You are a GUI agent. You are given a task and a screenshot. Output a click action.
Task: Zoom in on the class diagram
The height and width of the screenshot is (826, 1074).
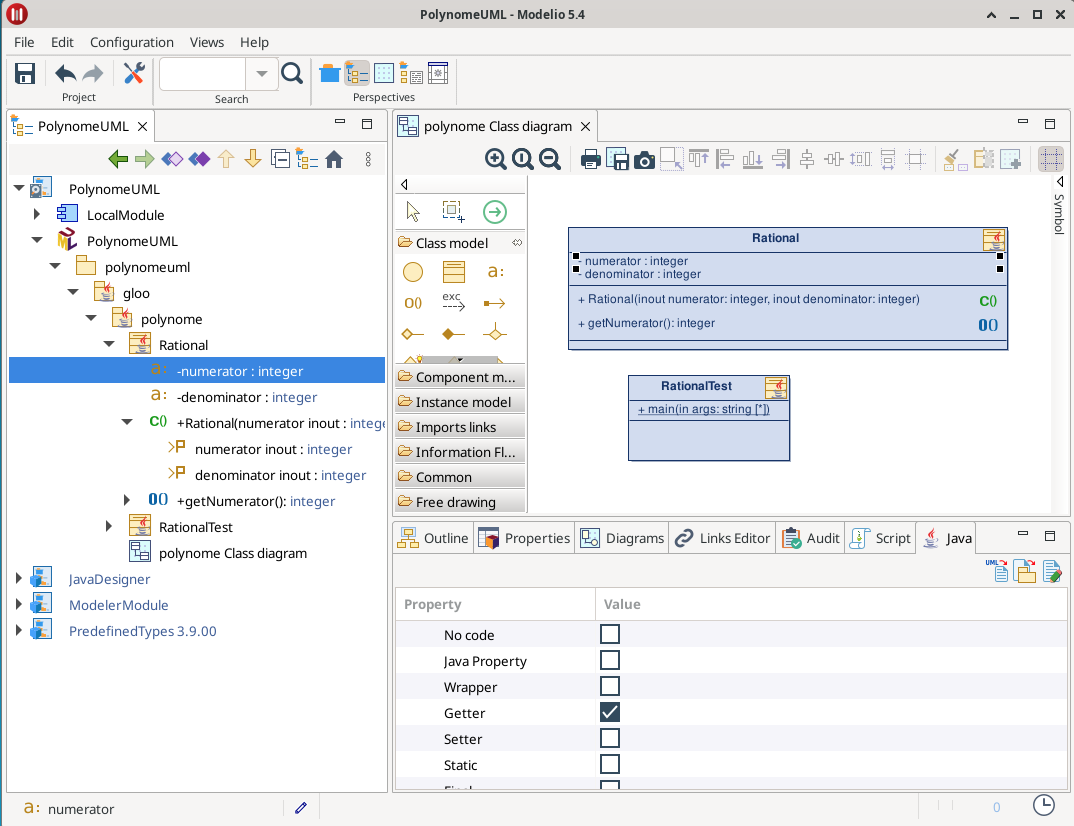click(x=495, y=160)
